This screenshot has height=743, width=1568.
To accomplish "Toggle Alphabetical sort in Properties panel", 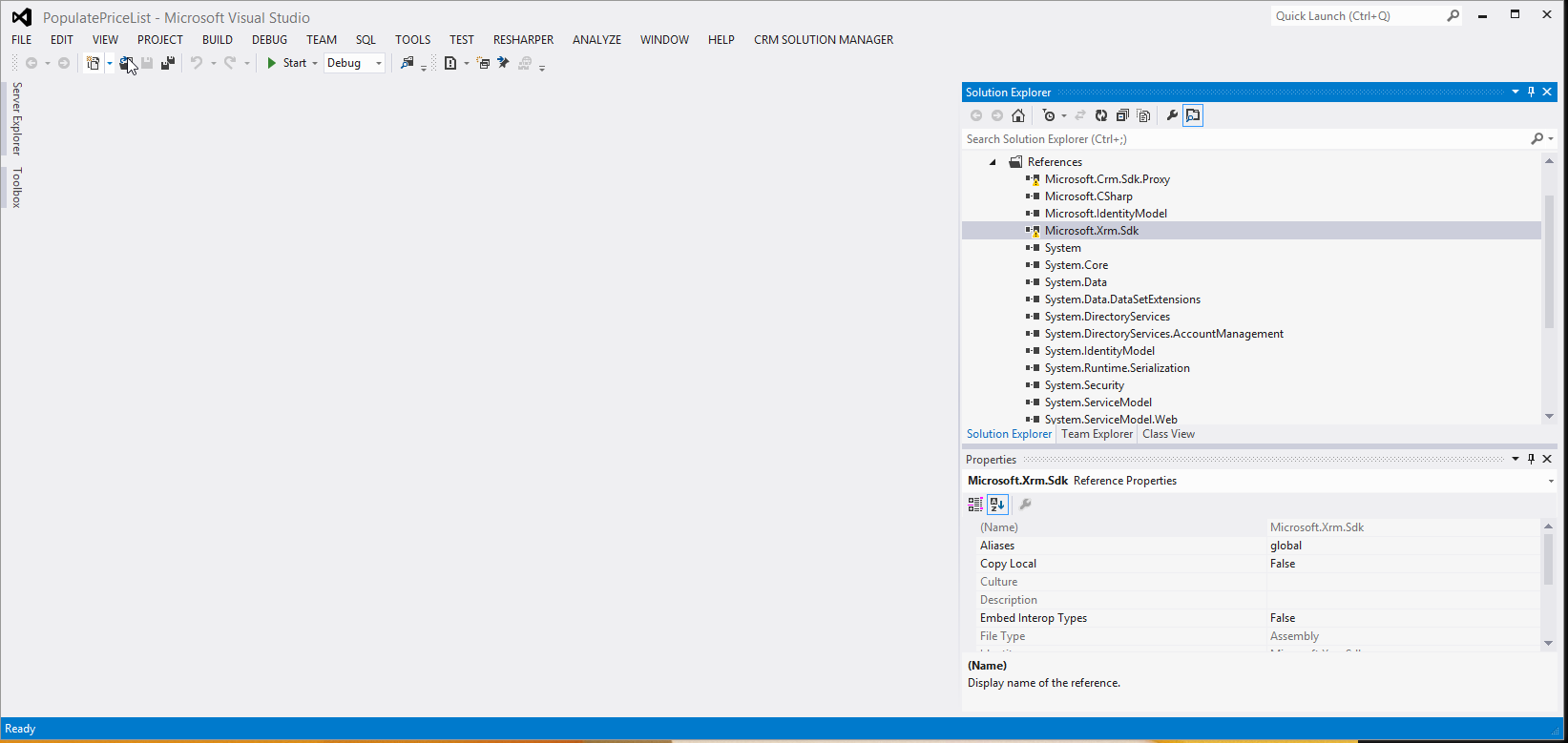I will [997, 504].
